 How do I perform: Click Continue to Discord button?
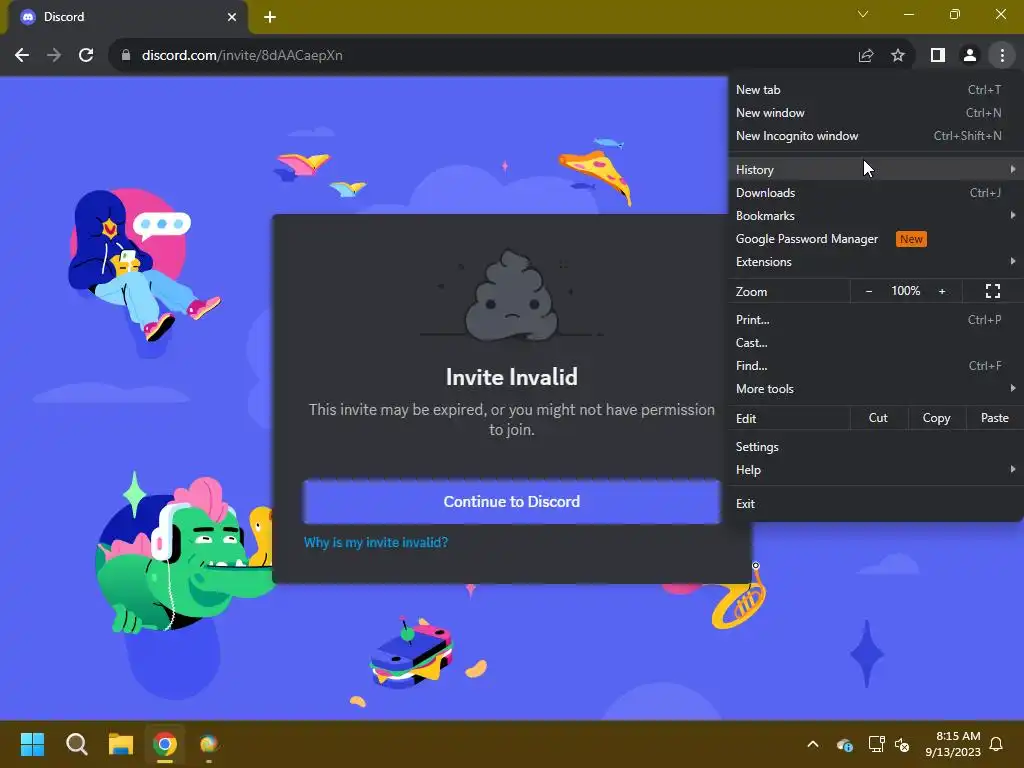coord(512,502)
